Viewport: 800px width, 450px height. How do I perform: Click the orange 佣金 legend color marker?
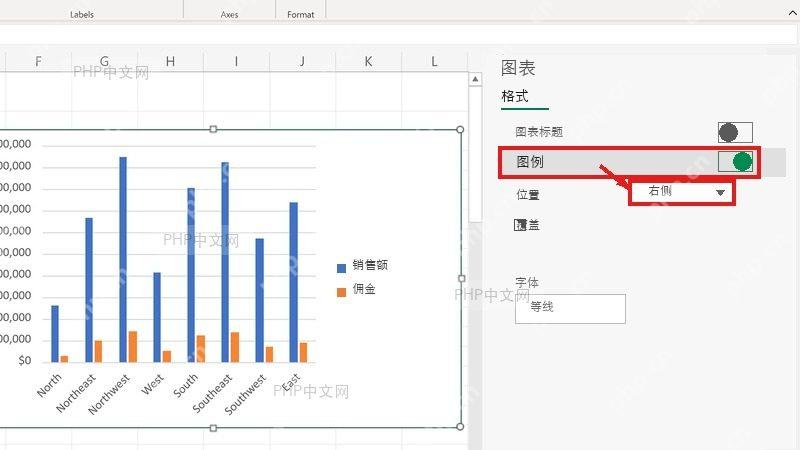pos(341,292)
